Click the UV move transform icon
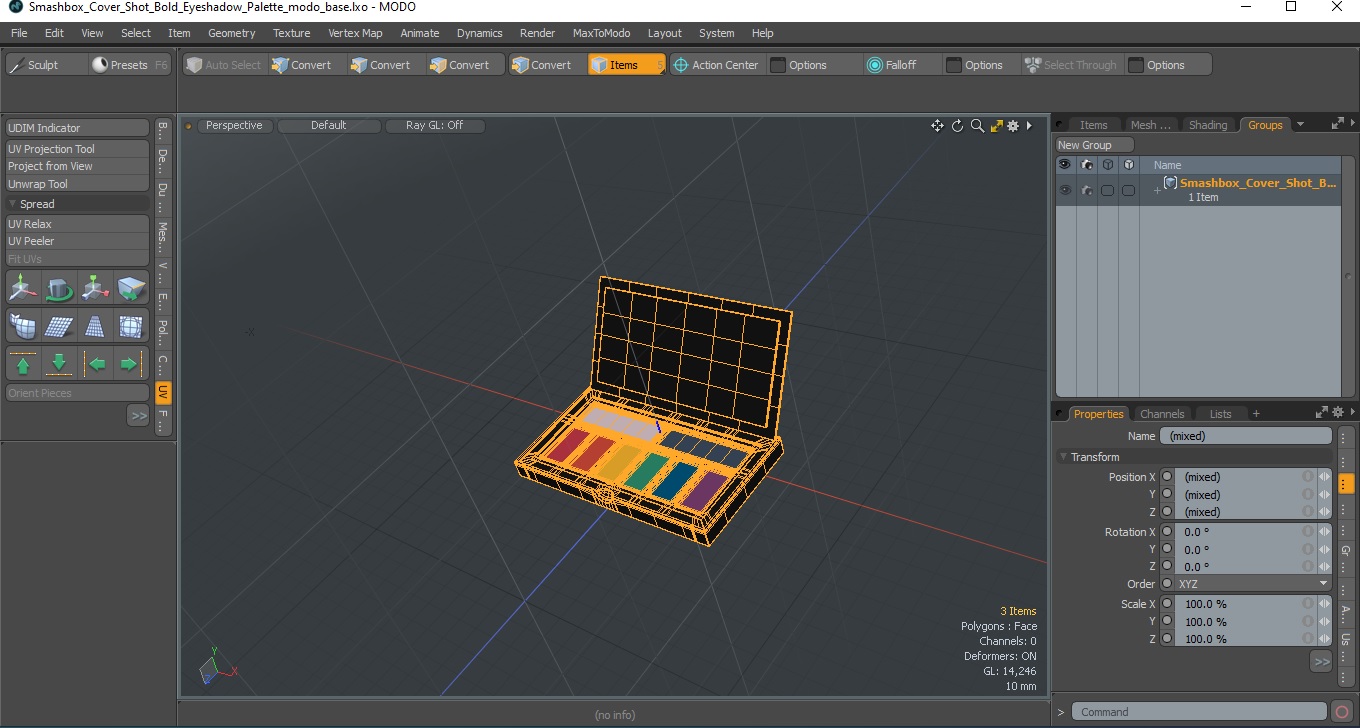The width and height of the screenshot is (1360, 728). pyautogui.click(x=24, y=288)
